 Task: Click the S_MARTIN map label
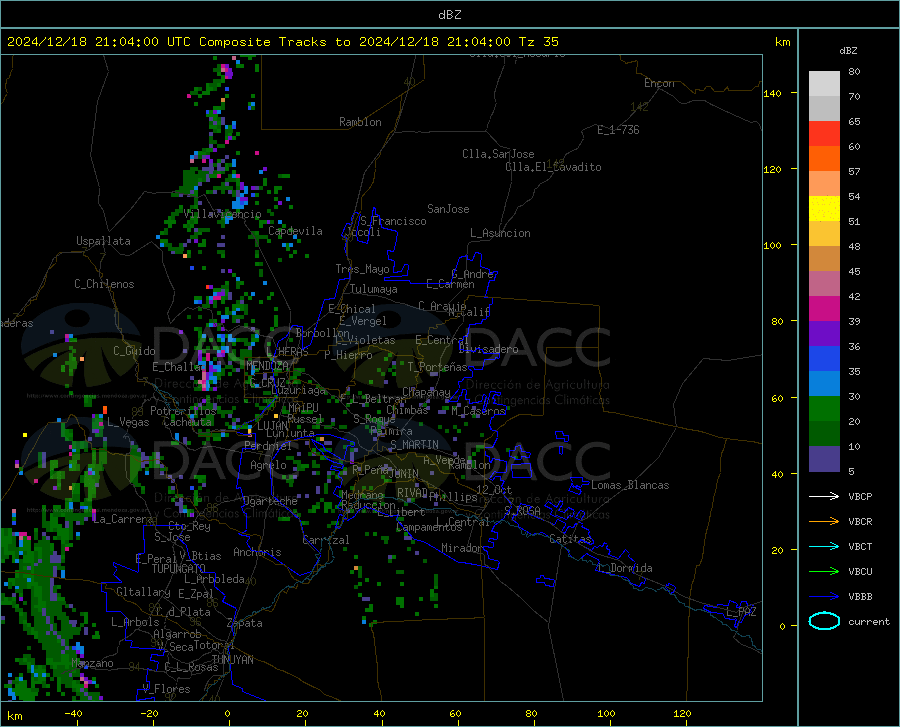[414, 445]
